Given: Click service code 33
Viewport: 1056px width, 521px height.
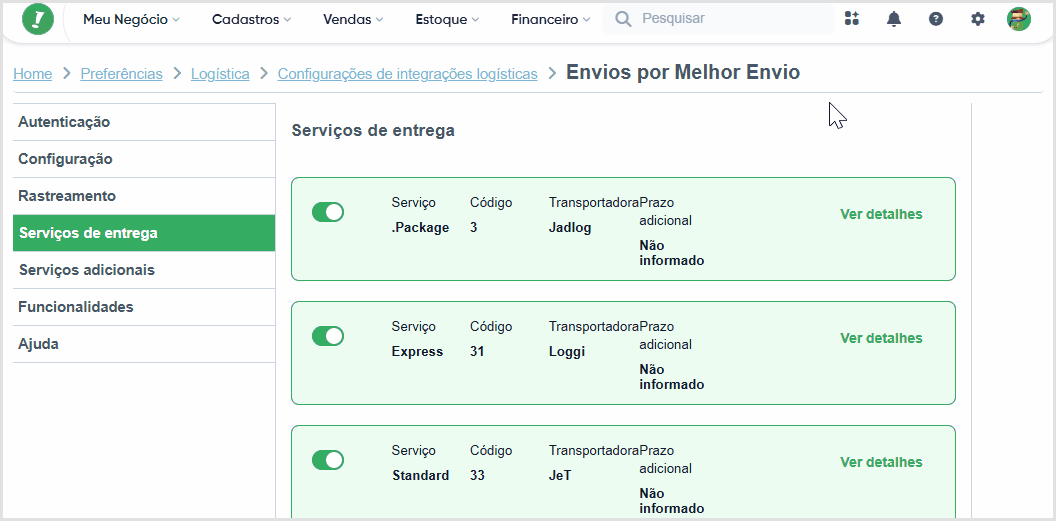Looking at the screenshot, I should pyautogui.click(x=477, y=475).
